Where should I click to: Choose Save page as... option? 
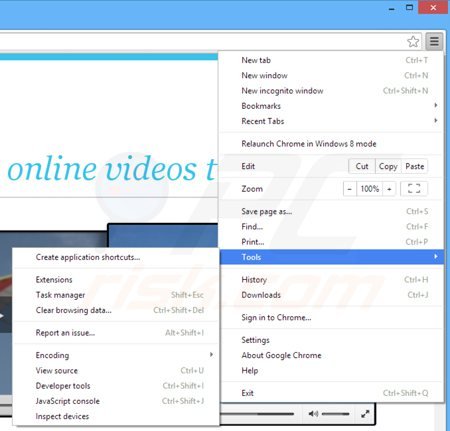tap(332, 211)
